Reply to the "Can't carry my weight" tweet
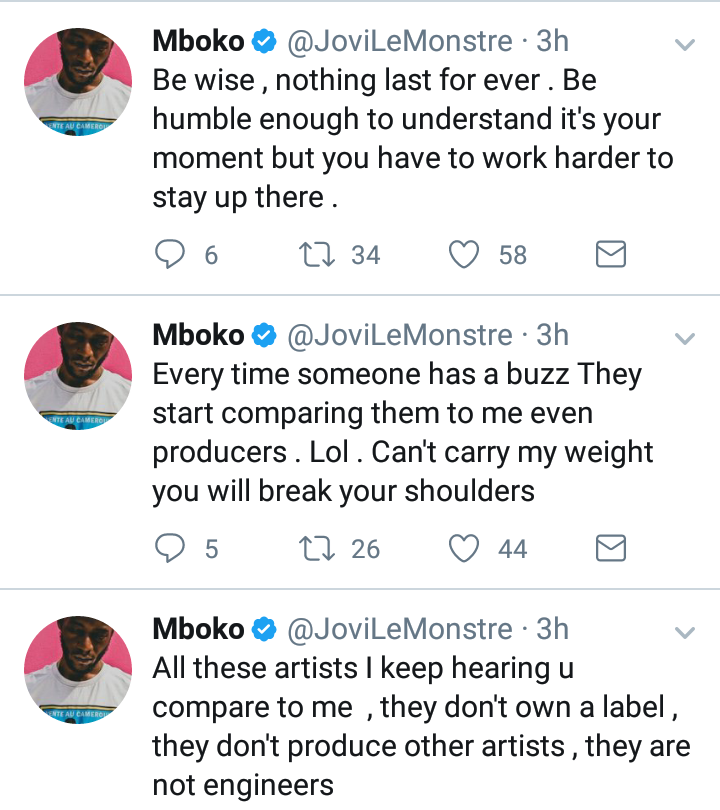The image size is (720, 810). click(169, 548)
